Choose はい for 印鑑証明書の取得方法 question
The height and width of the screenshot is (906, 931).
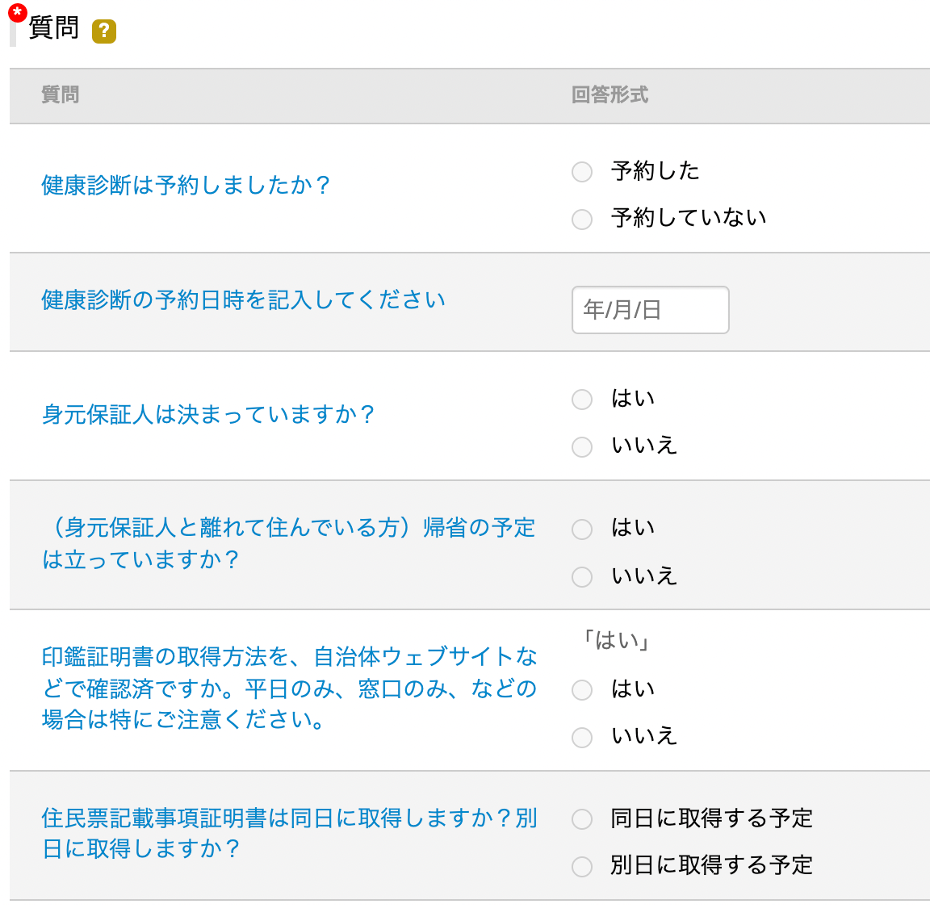(x=582, y=690)
